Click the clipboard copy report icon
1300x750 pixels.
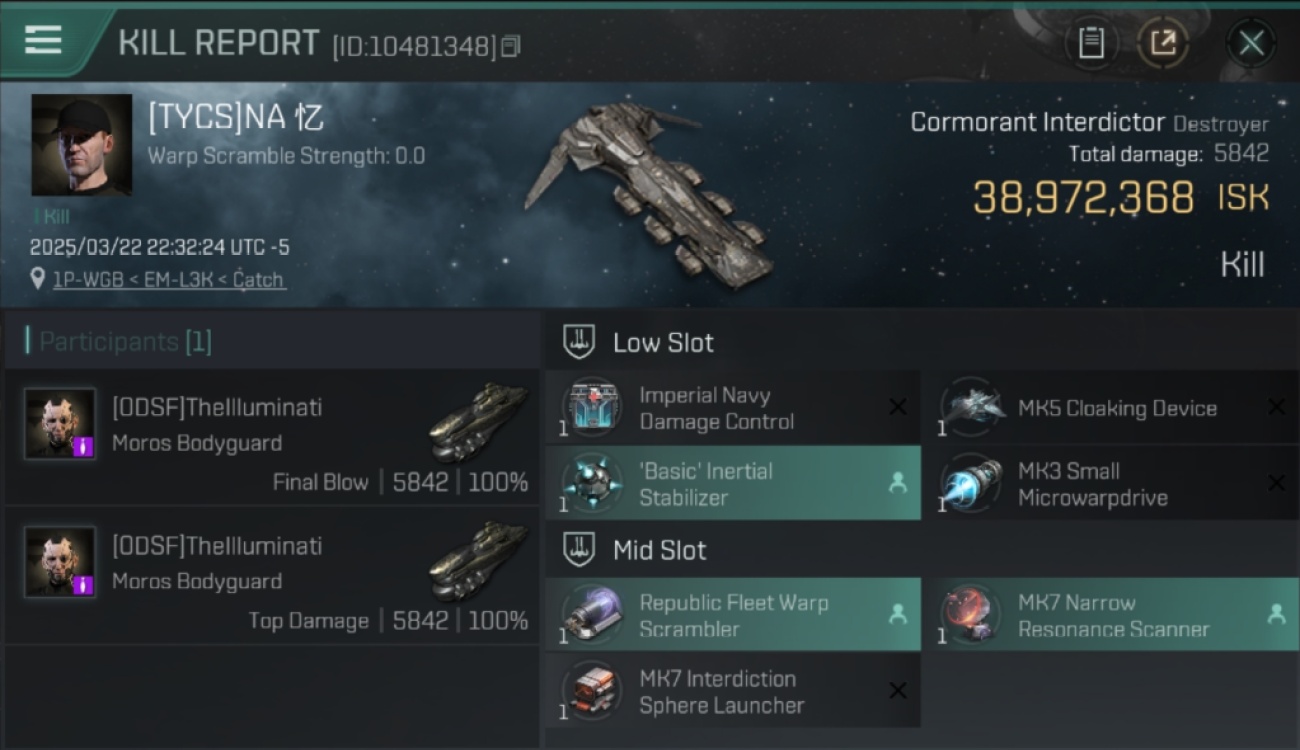click(x=1091, y=43)
